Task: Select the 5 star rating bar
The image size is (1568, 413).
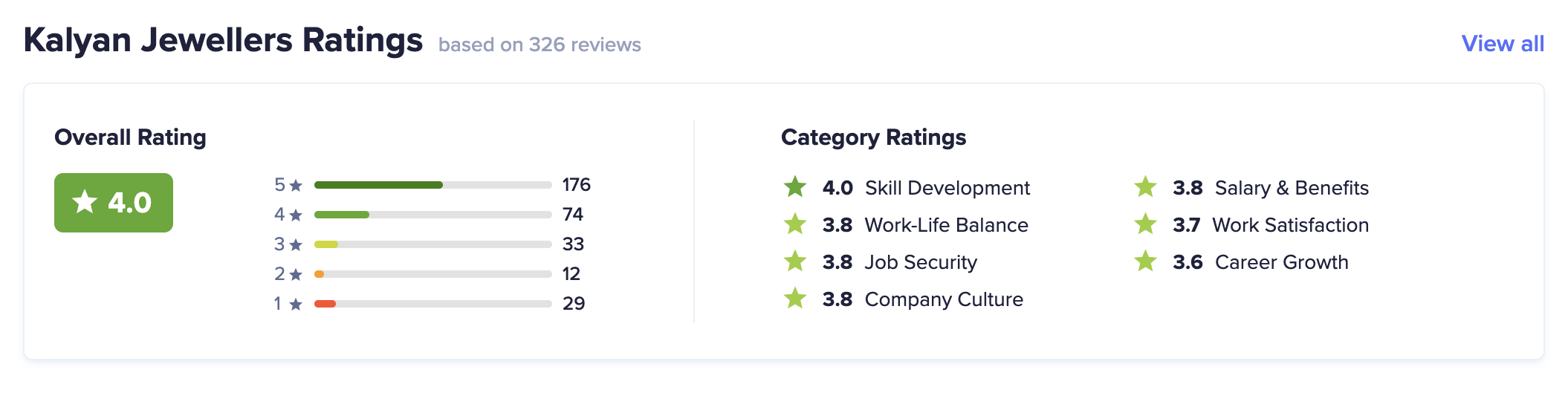Action: [433, 185]
